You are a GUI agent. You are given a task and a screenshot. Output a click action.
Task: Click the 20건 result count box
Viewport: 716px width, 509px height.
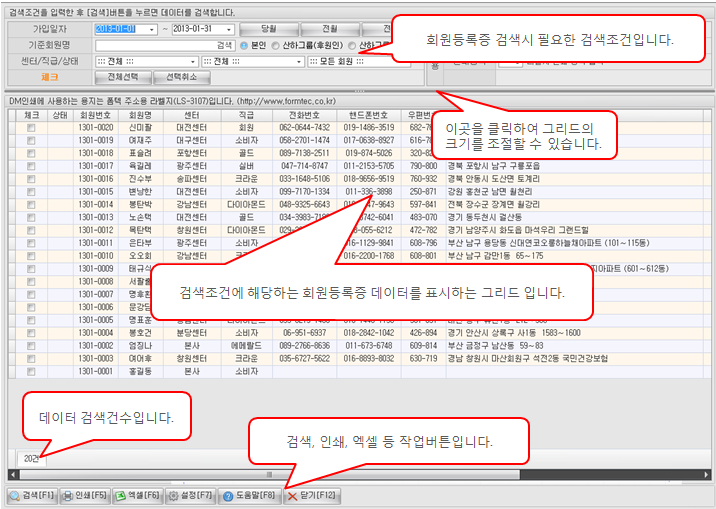pyautogui.click(x=32, y=458)
